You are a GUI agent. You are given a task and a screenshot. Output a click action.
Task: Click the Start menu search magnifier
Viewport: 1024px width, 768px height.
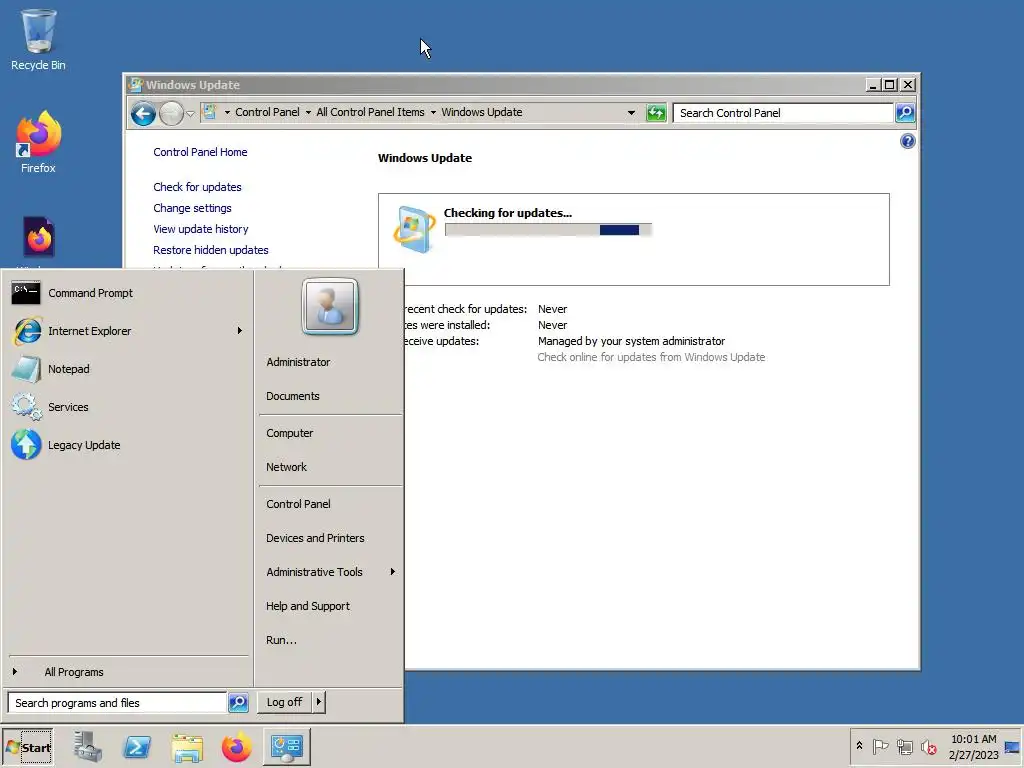point(238,703)
